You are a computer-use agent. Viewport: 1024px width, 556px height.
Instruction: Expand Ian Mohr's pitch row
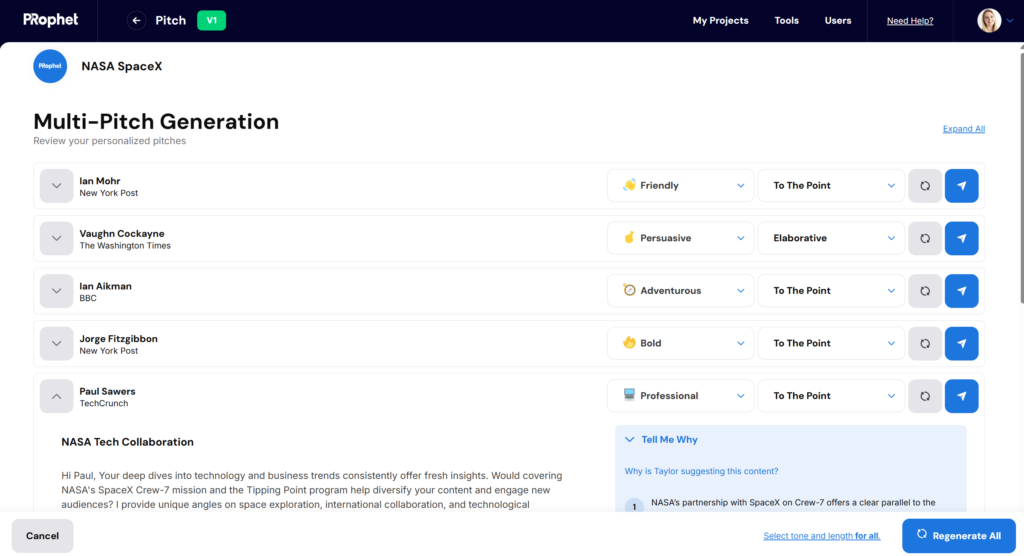coord(56,186)
